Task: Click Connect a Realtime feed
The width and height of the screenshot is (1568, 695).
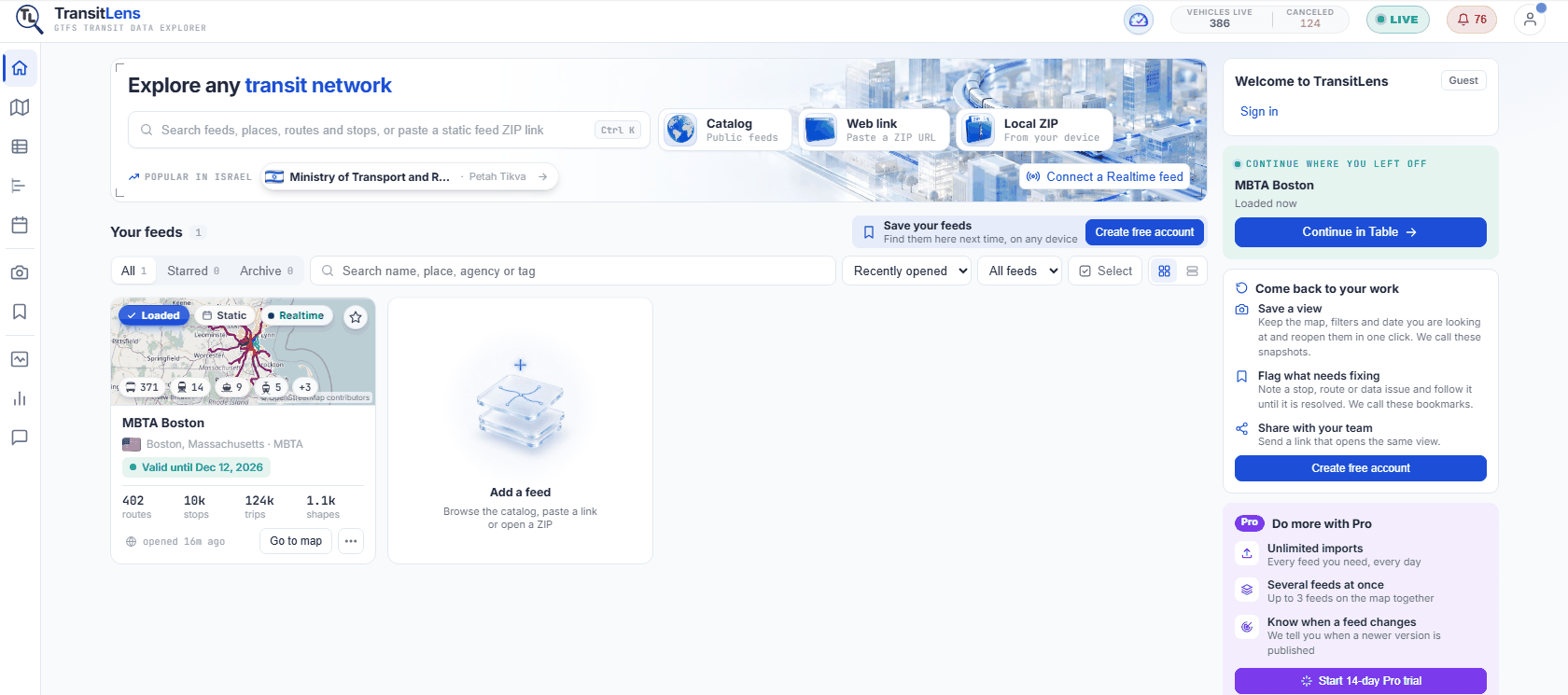Action: point(1105,176)
